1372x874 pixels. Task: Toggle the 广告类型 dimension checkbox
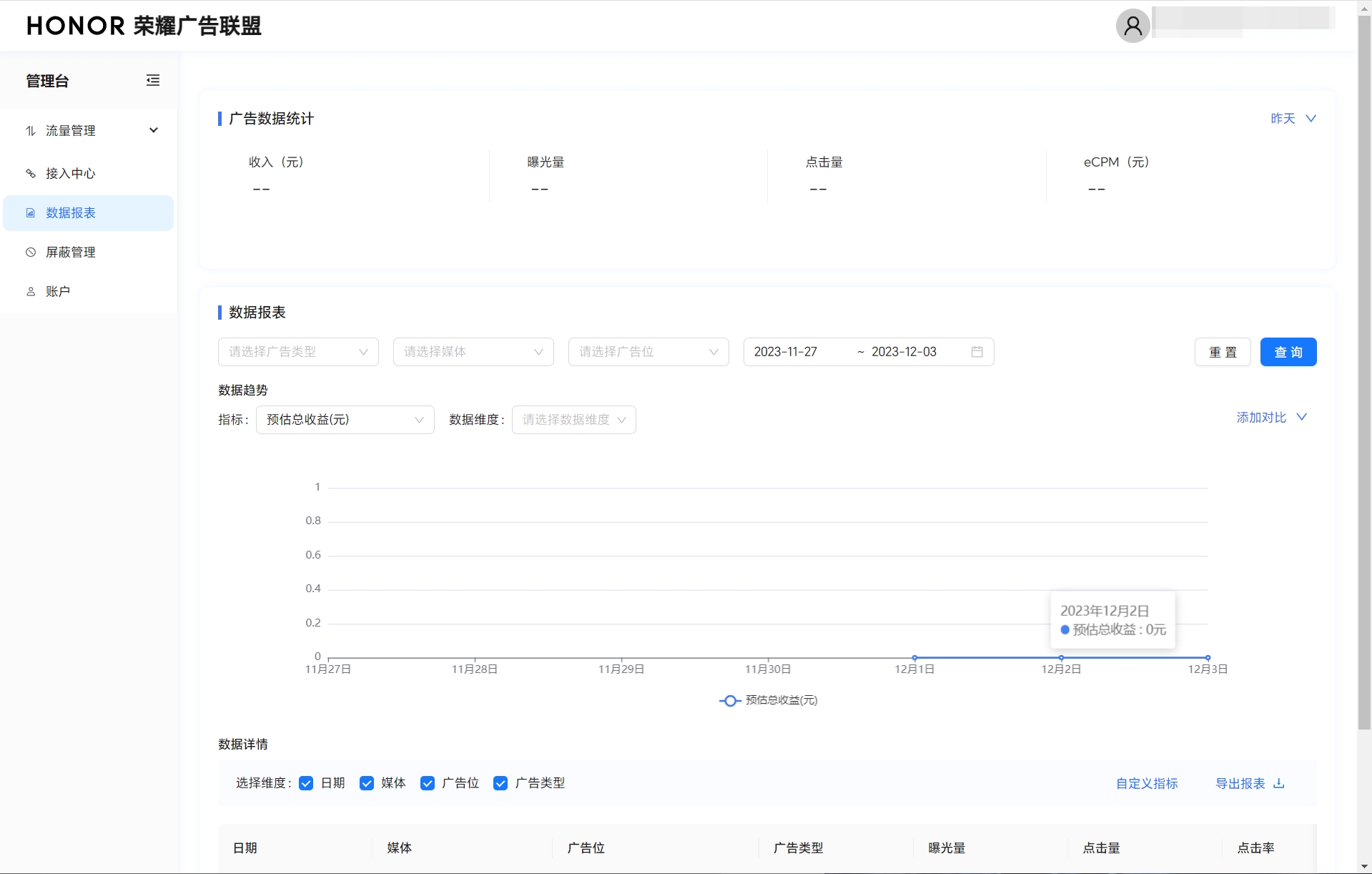click(x=500, y=783)
